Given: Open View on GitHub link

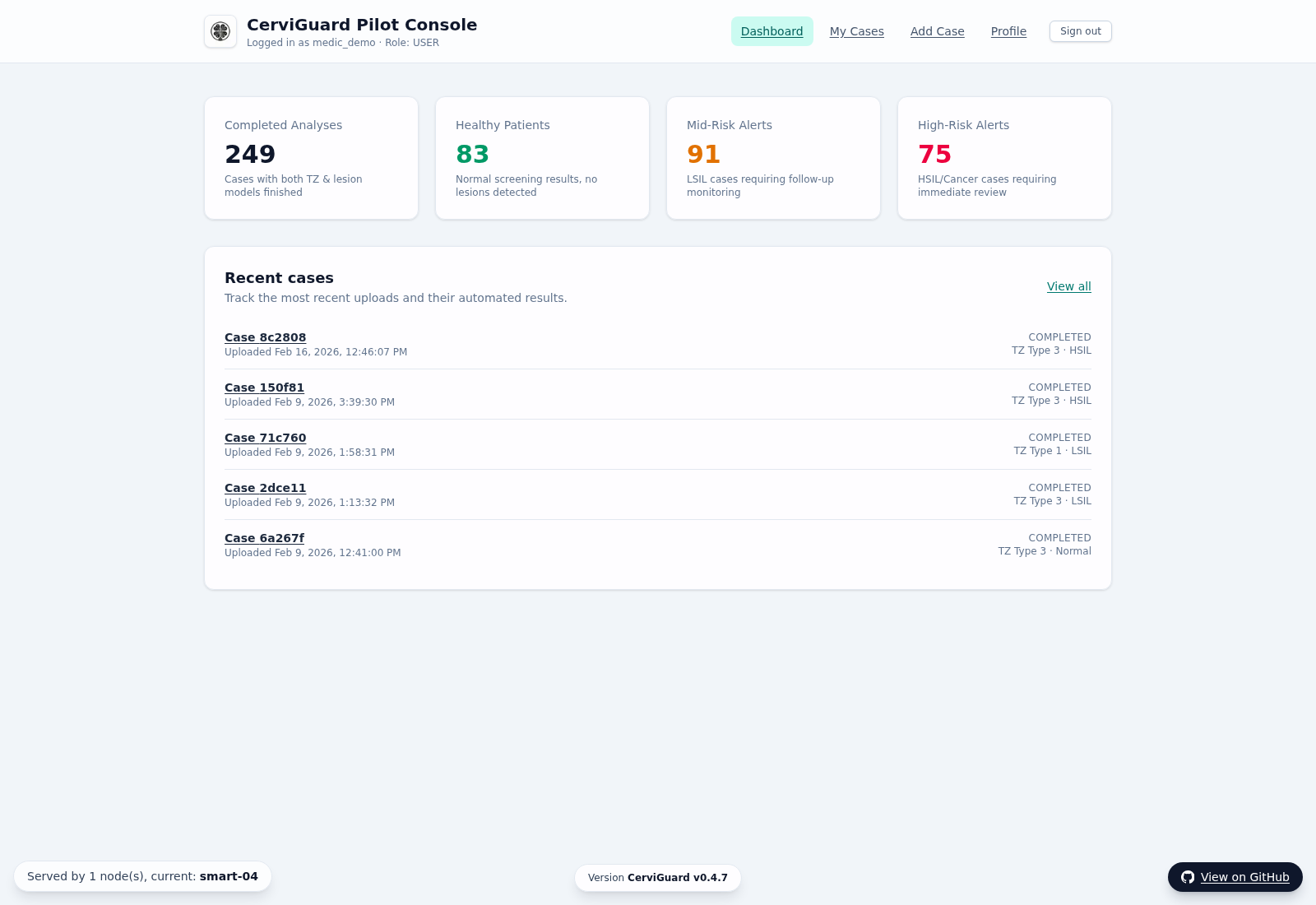Looking at the screenshot, I should tap(1244, 877).
